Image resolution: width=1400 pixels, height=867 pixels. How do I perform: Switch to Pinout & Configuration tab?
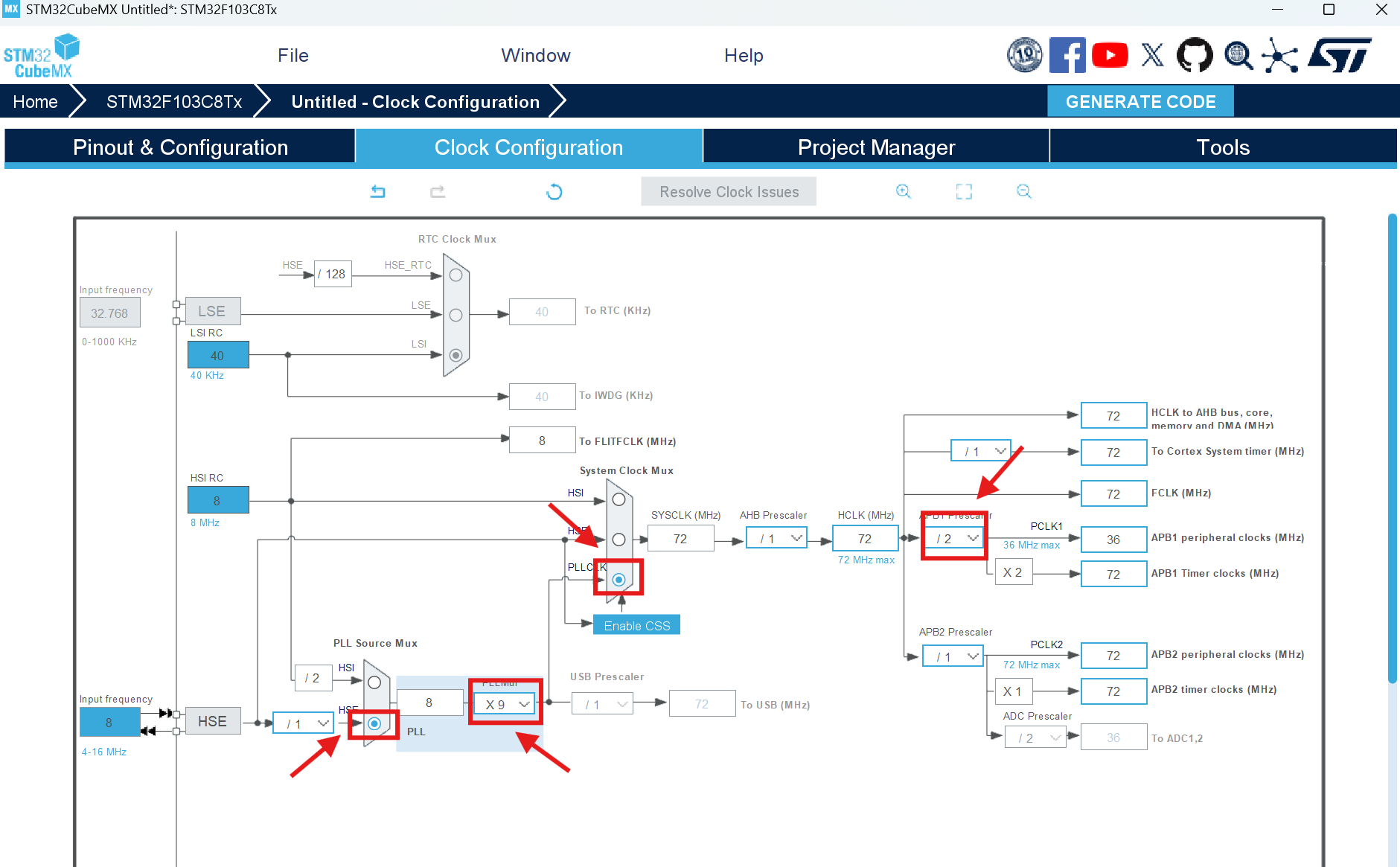tap(180, 147)
